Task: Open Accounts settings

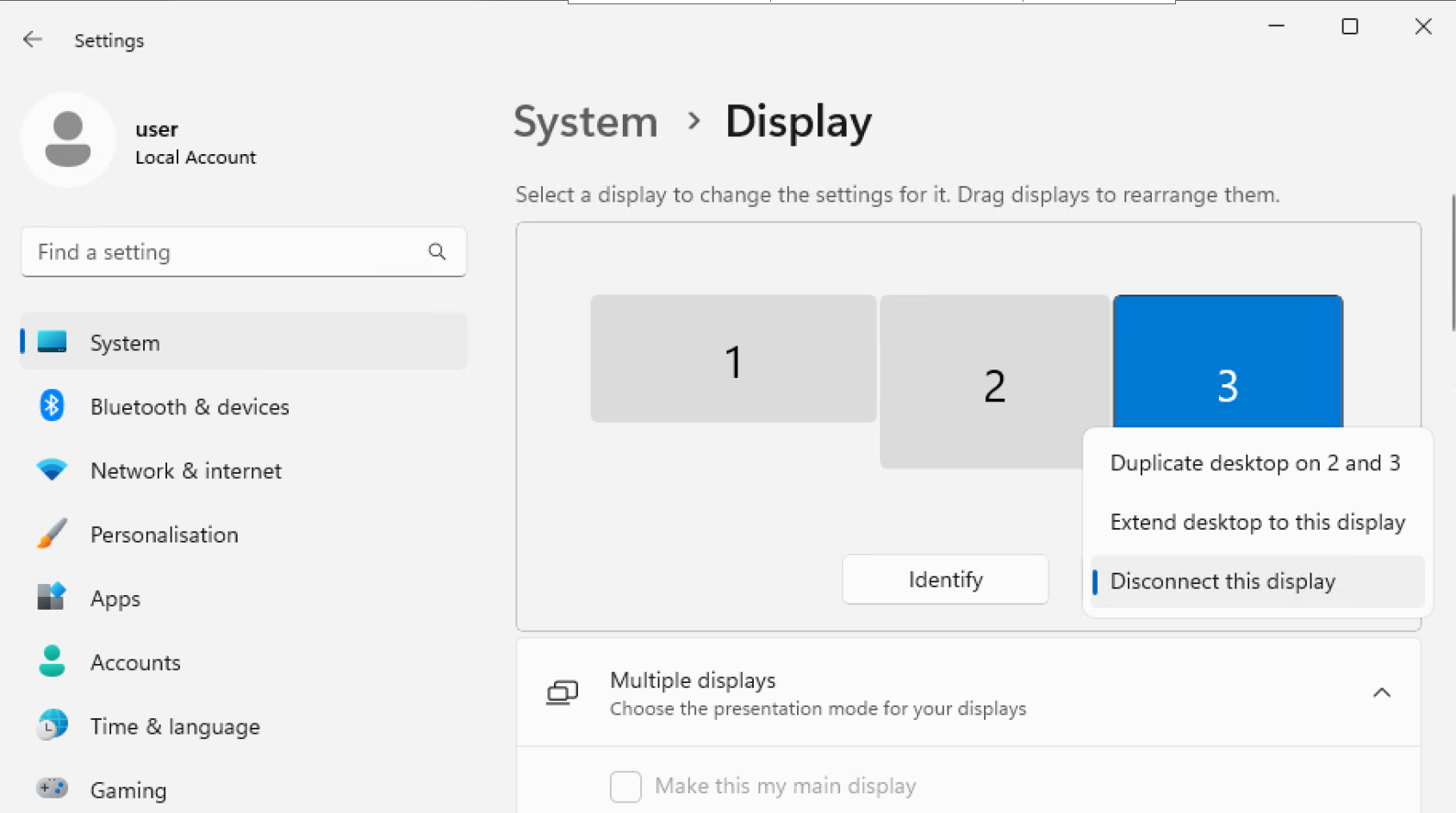Action: (135, 662)
